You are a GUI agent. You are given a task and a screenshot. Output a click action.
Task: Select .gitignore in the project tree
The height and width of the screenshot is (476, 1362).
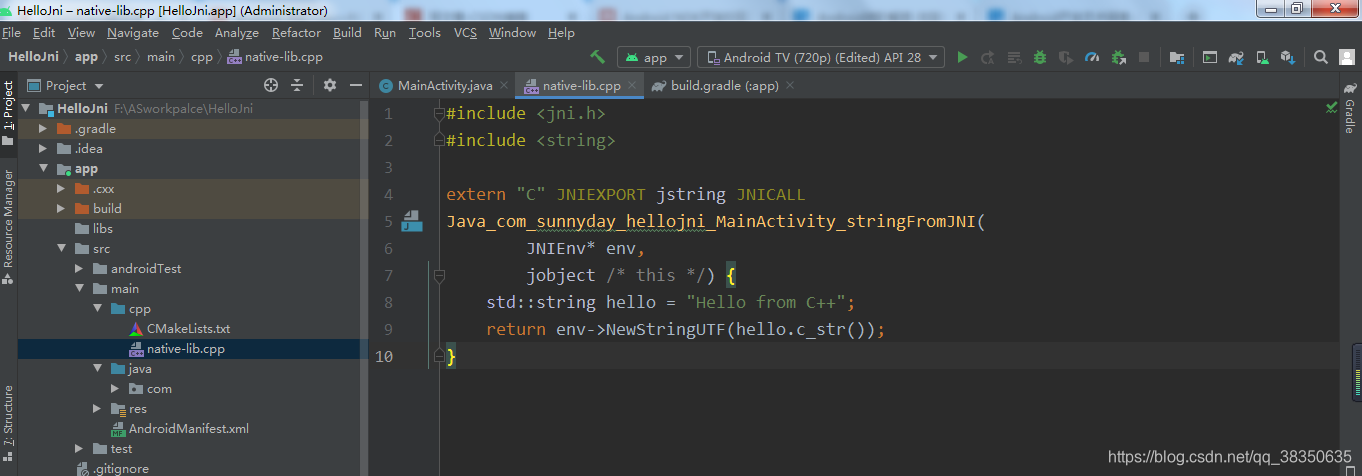(x=120, y=469)
